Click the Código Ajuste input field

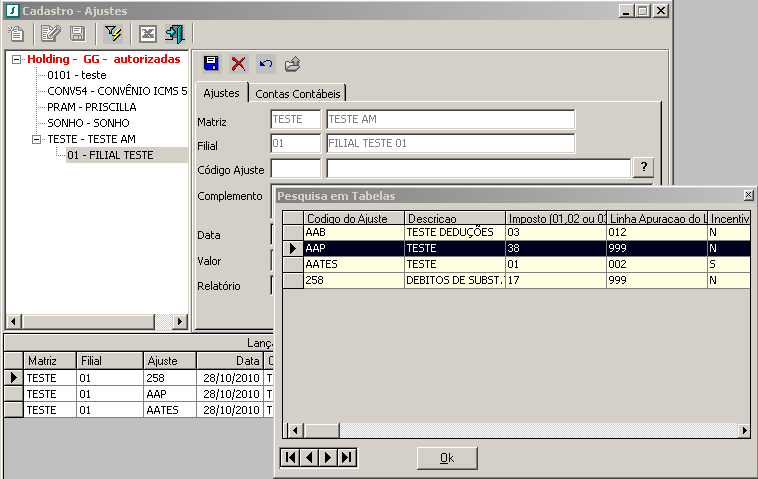[295, 167]
